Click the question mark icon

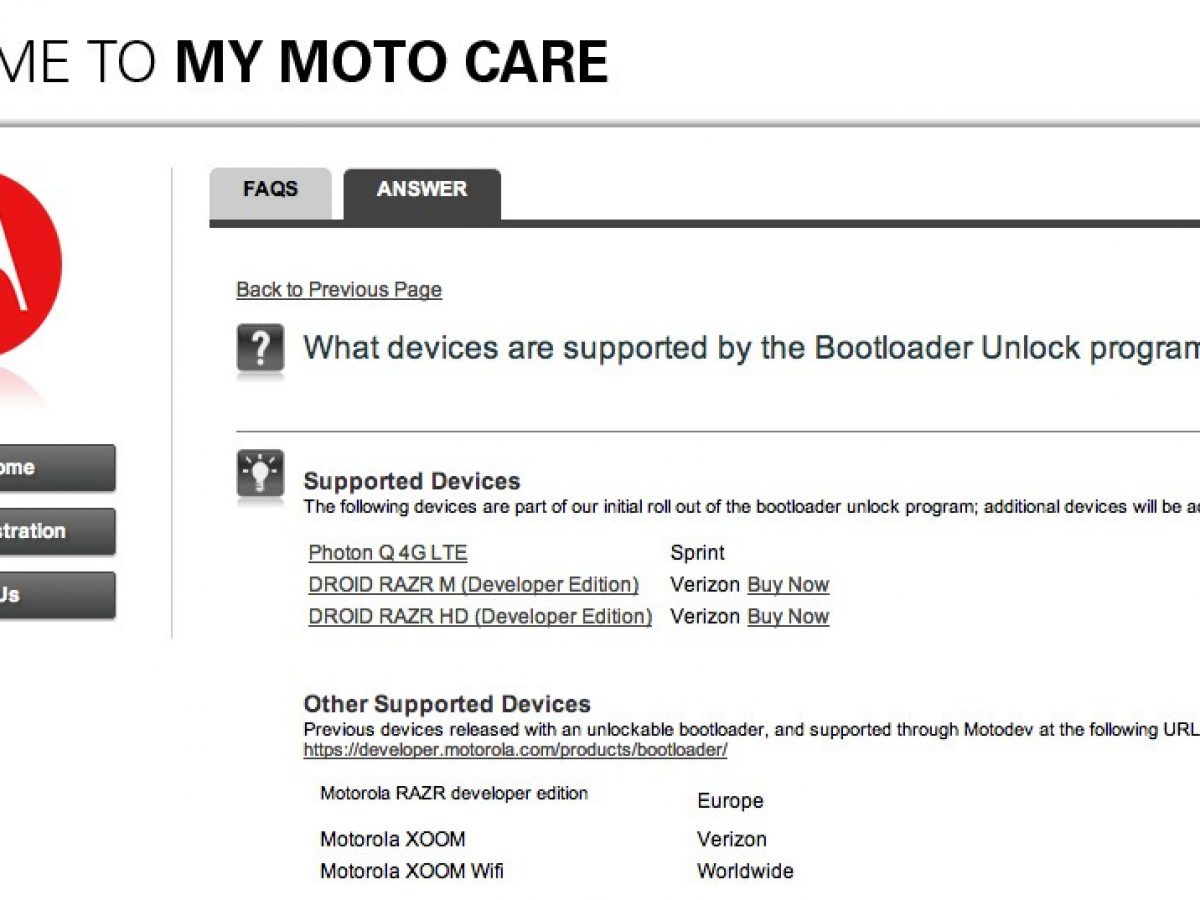click(260, 348)
